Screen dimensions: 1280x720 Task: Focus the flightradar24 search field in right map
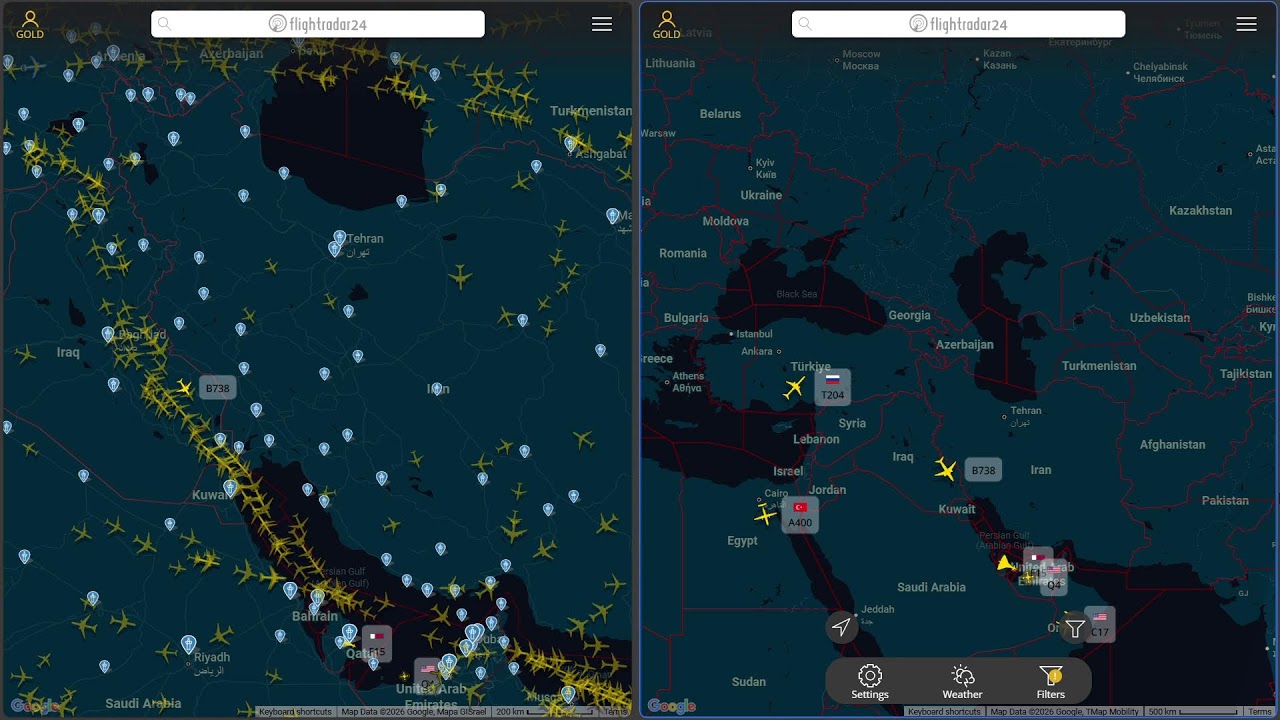click(958, 24)
